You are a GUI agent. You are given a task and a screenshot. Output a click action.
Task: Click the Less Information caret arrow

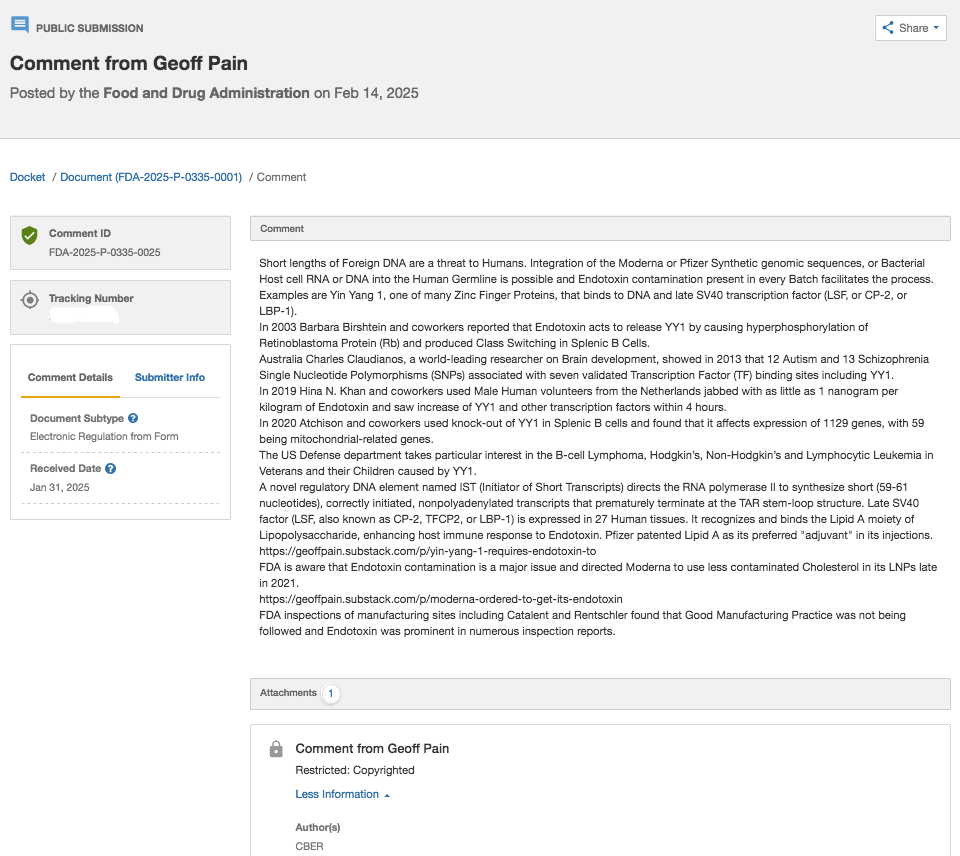pos(387,795)
